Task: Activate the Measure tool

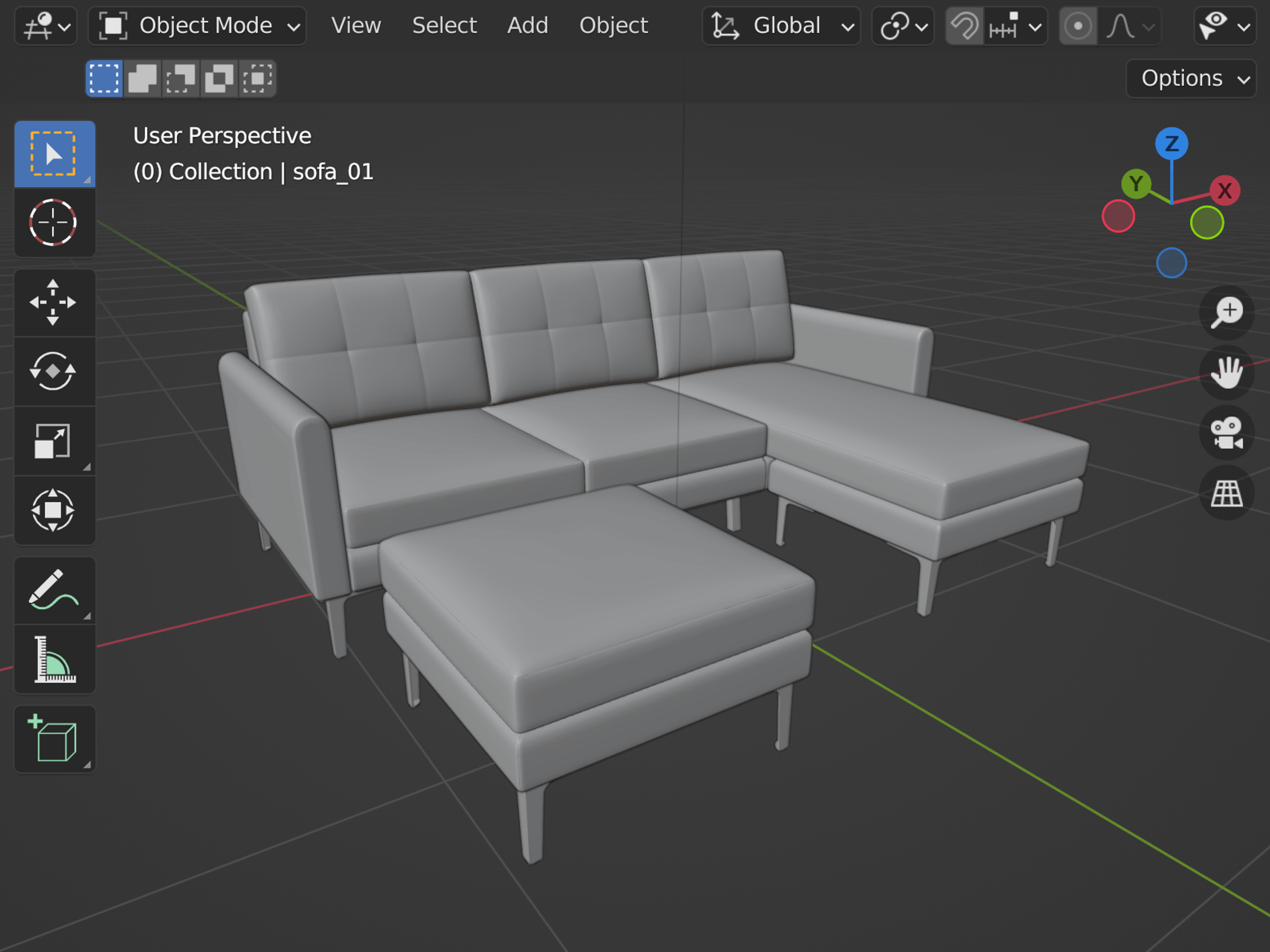Action: [53, 659]
